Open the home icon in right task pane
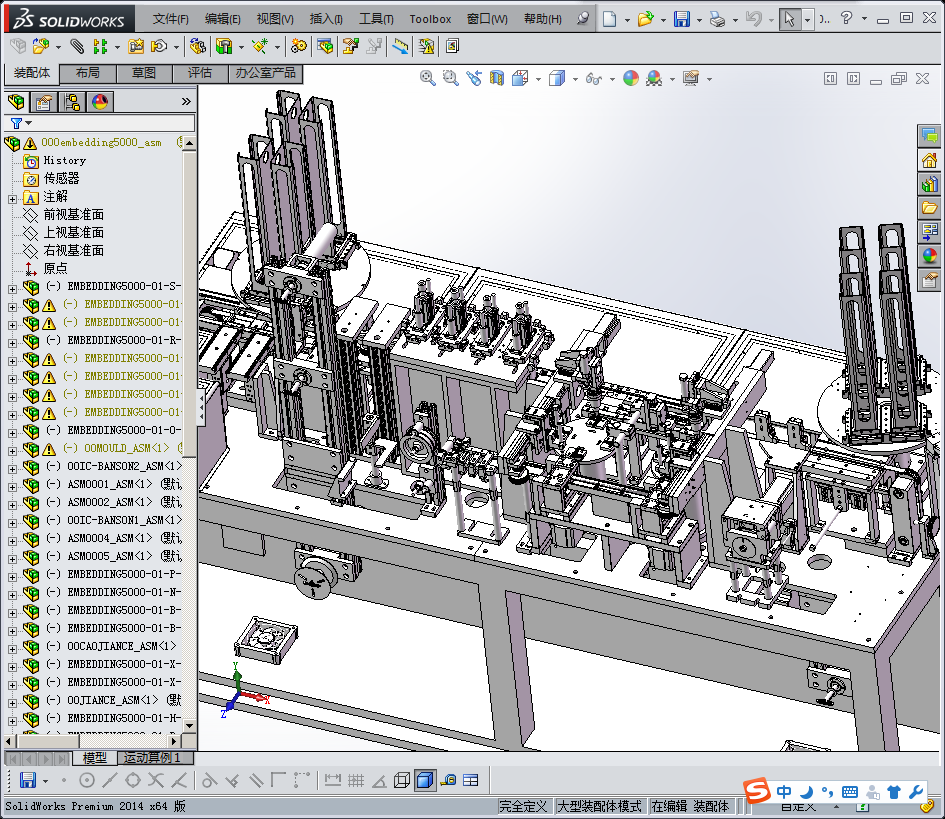Screen dimensions: 945x819 pos(930,160)
